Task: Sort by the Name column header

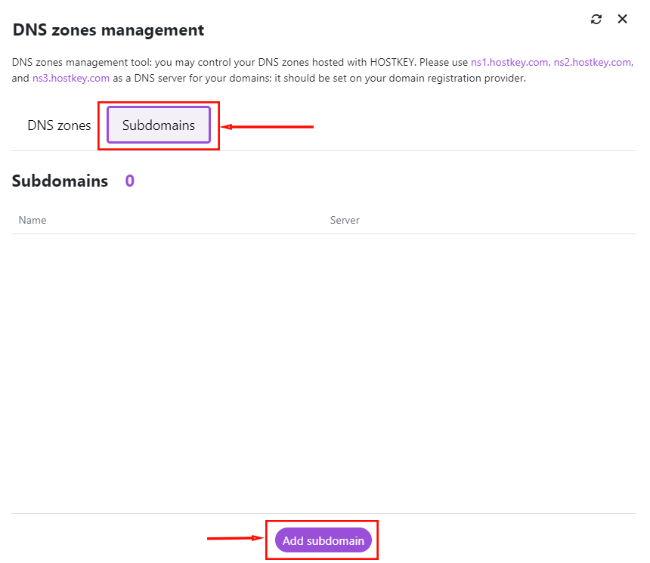Action: [32, 220]
